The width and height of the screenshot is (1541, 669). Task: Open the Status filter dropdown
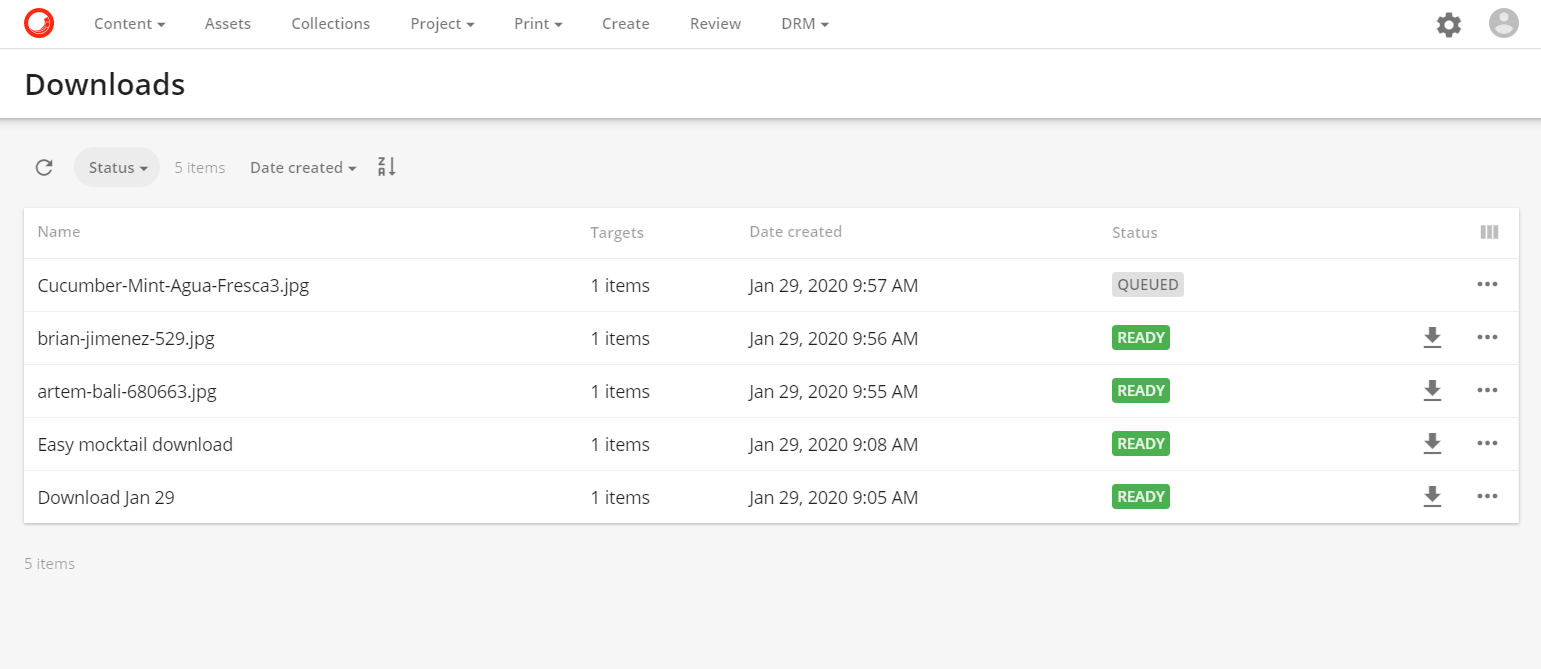116,167
